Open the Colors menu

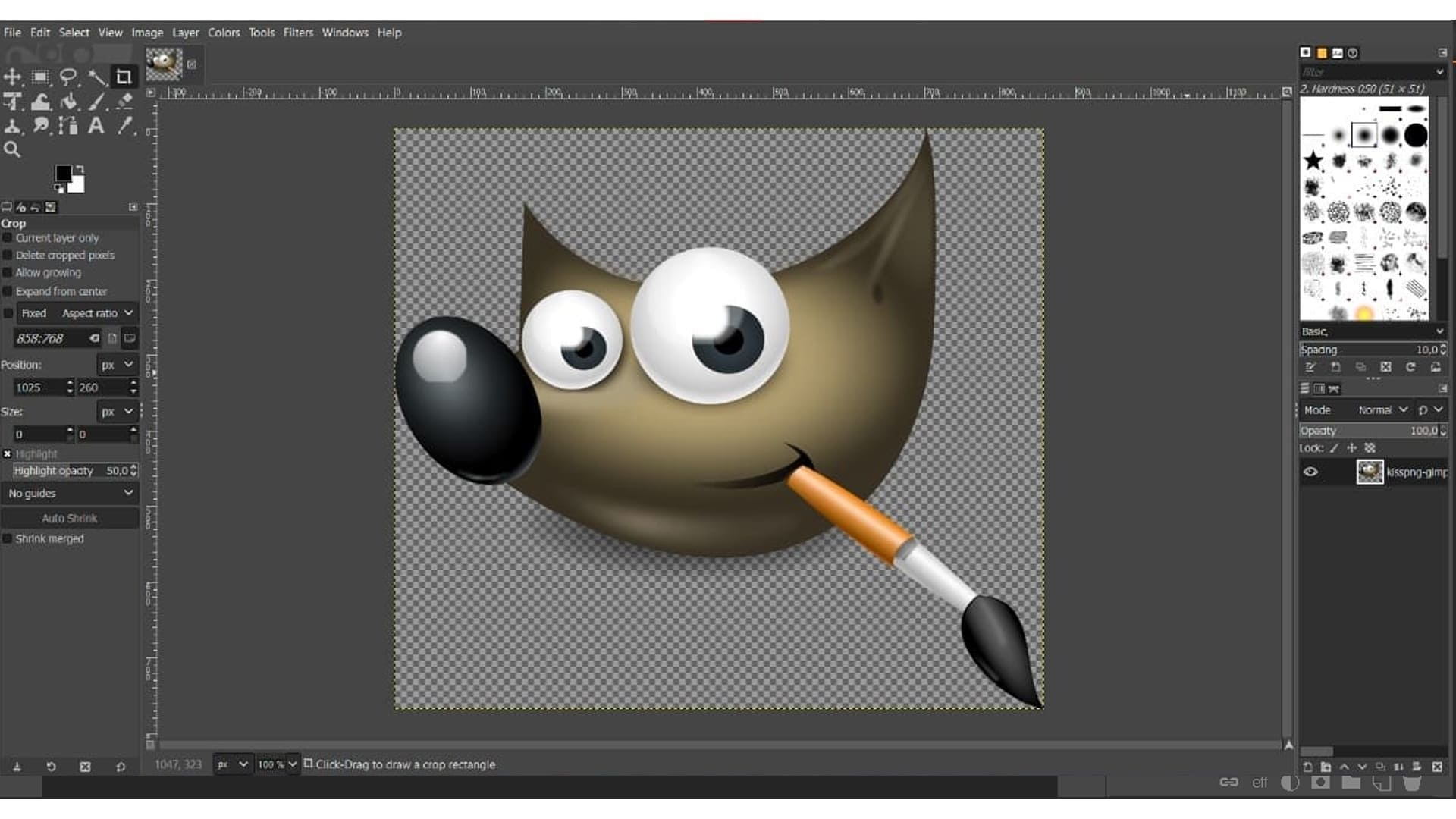click(x=224, y=33)
